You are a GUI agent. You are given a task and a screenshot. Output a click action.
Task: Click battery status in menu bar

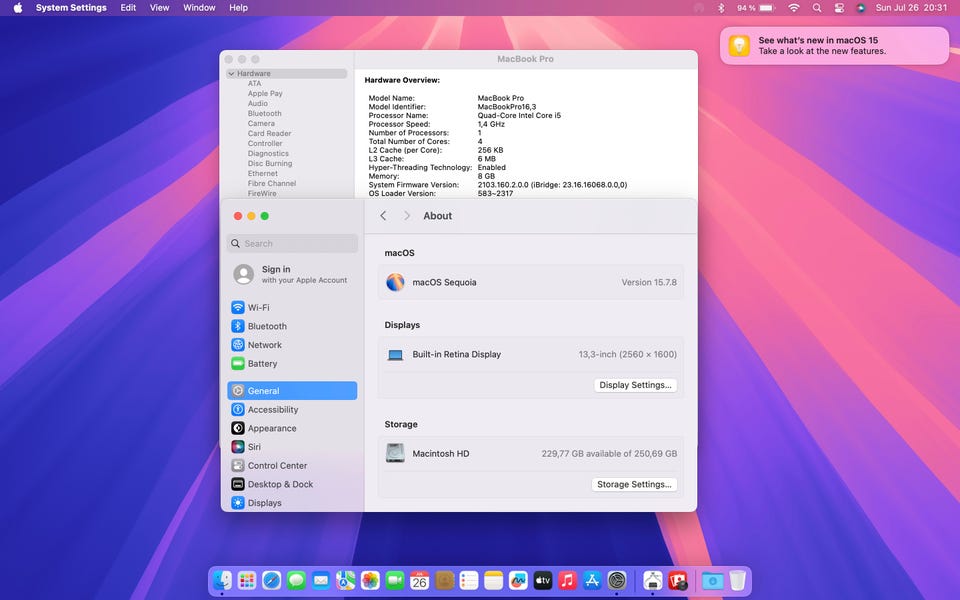(x=756, y=8)
